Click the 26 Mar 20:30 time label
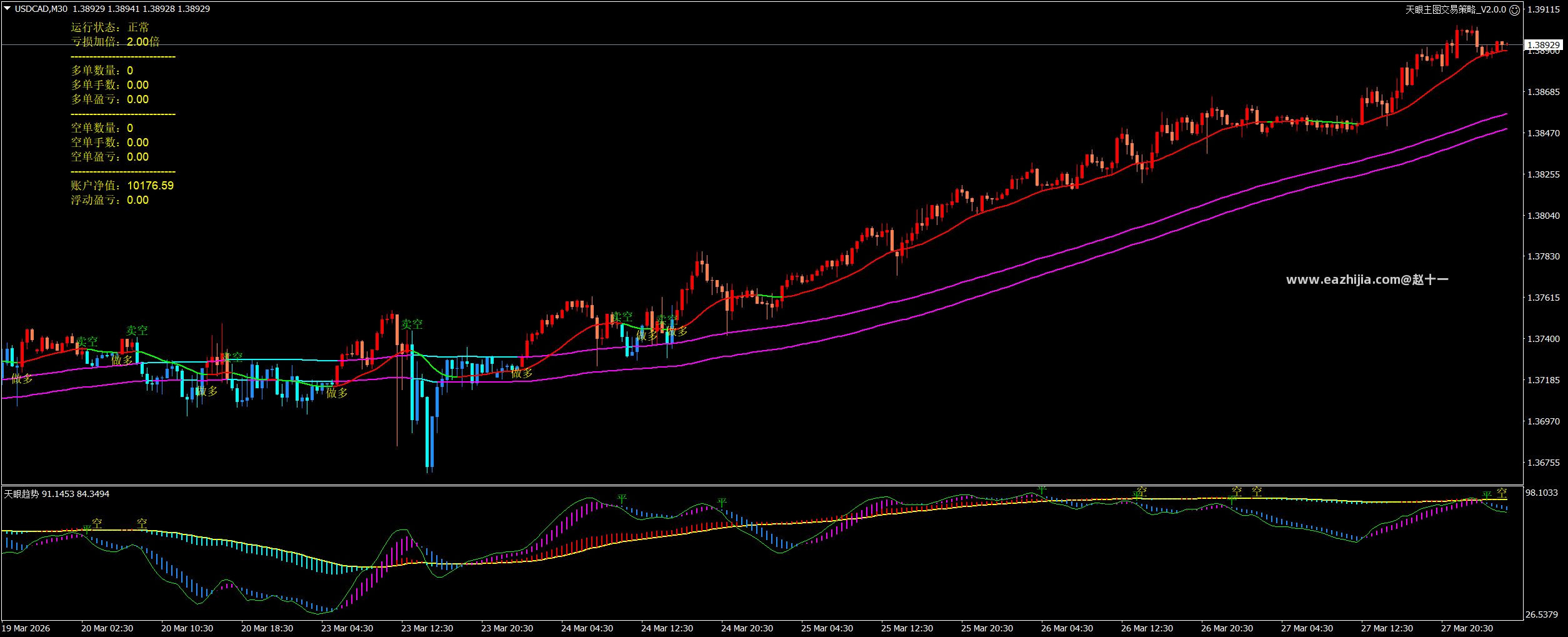 tap(1227, 628)
